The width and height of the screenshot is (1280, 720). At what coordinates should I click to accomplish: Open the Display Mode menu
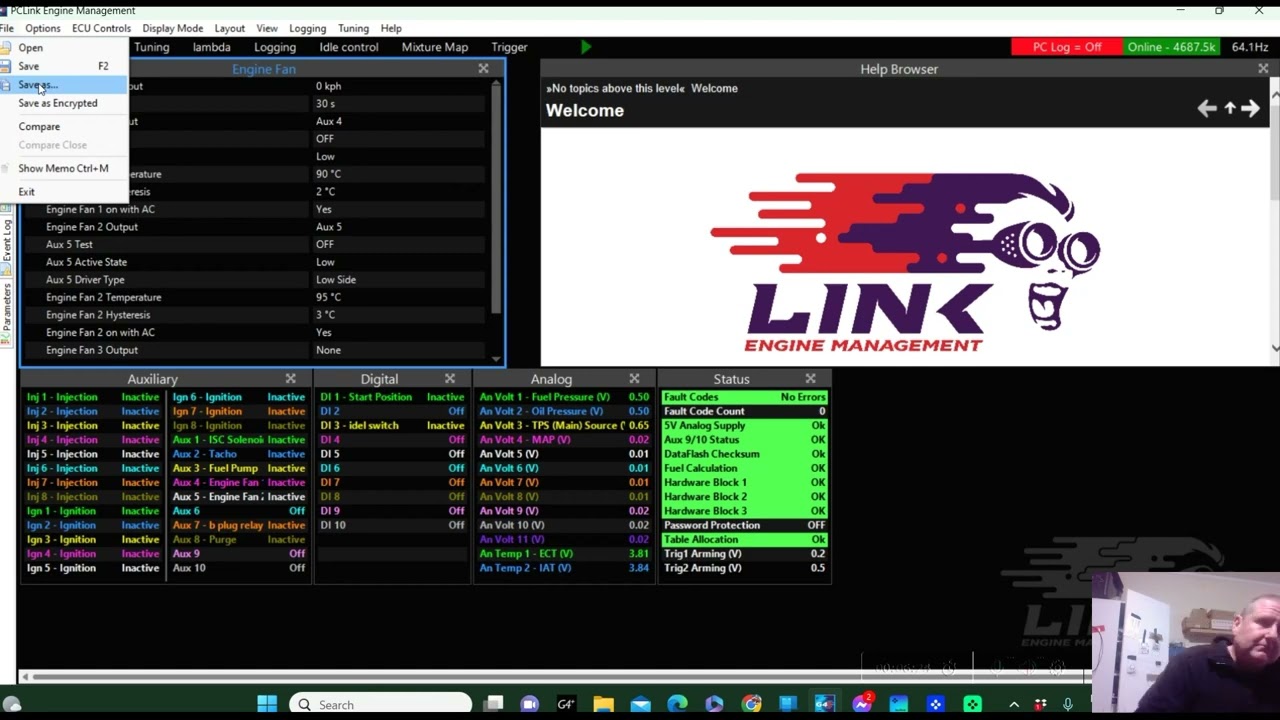tap(172, 28)
